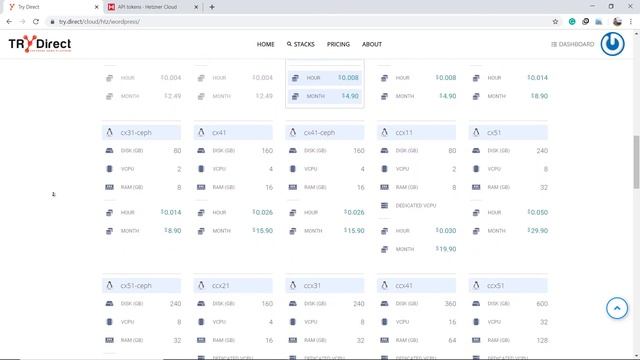Go to the PRICING page
The height and width of the screenshot is (360, 640).
[338, 44]
